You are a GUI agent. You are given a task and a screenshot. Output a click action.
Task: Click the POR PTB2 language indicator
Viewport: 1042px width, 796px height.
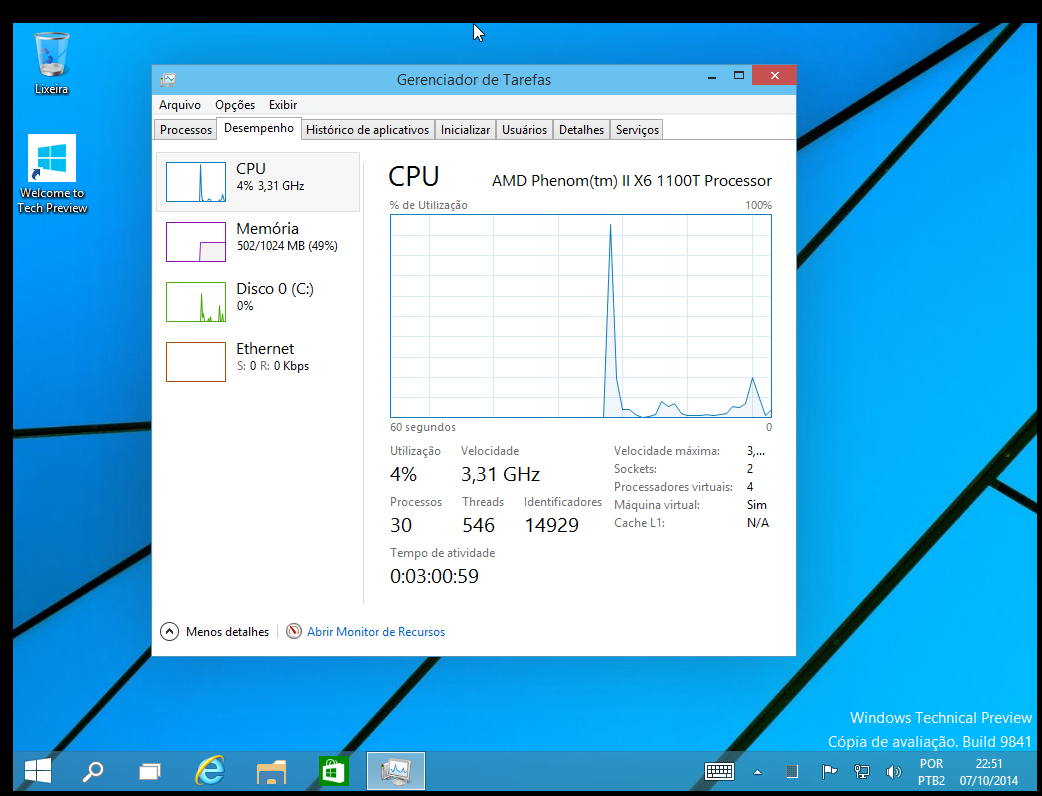(x=932, y=772)
